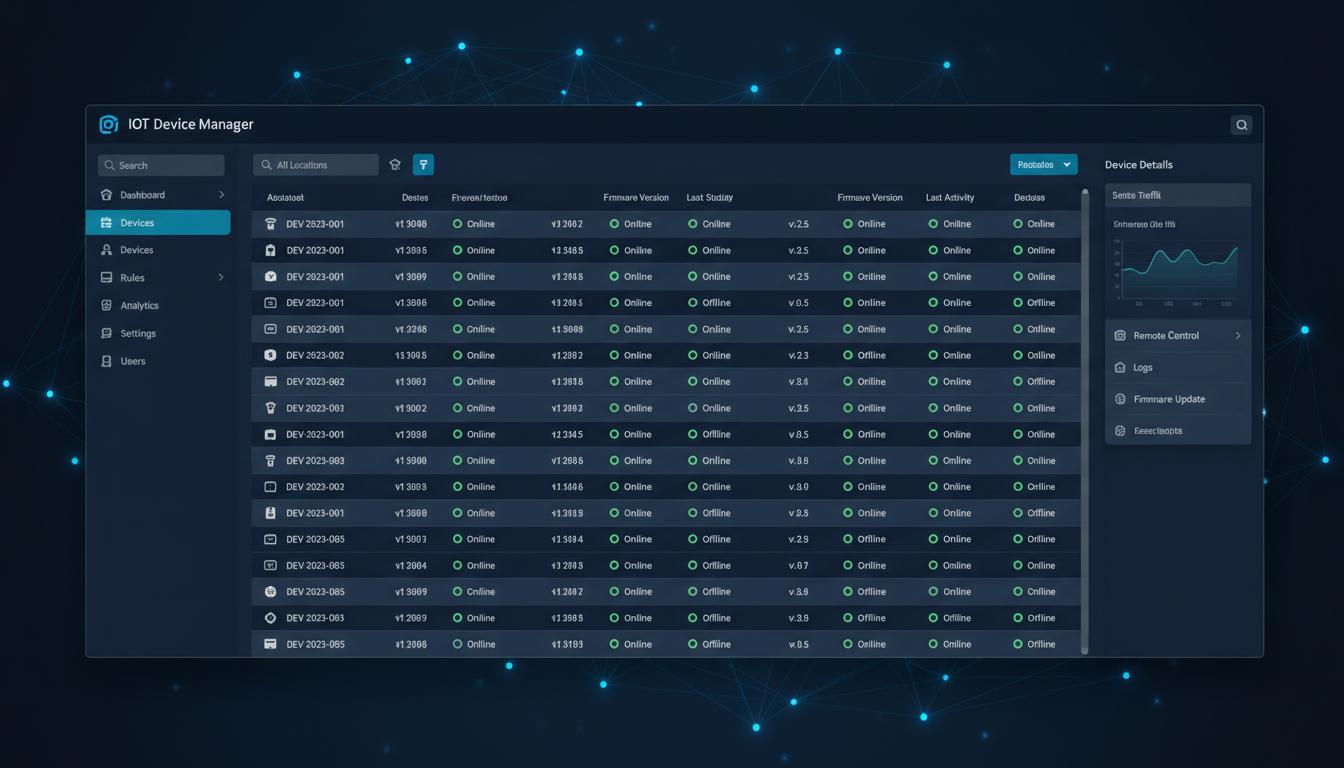Click the IOT Device Manager logo icon
1344x768 pixels.
pyautogui.click(x=108, y=124)
